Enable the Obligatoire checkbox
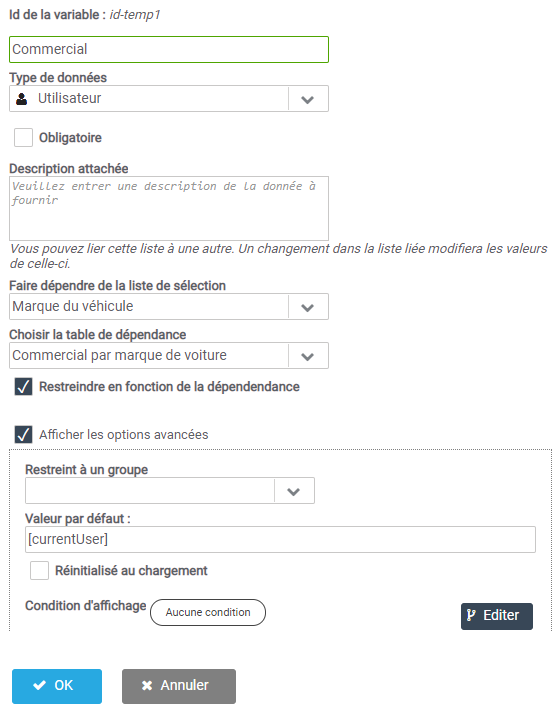 tap(23, 138)
